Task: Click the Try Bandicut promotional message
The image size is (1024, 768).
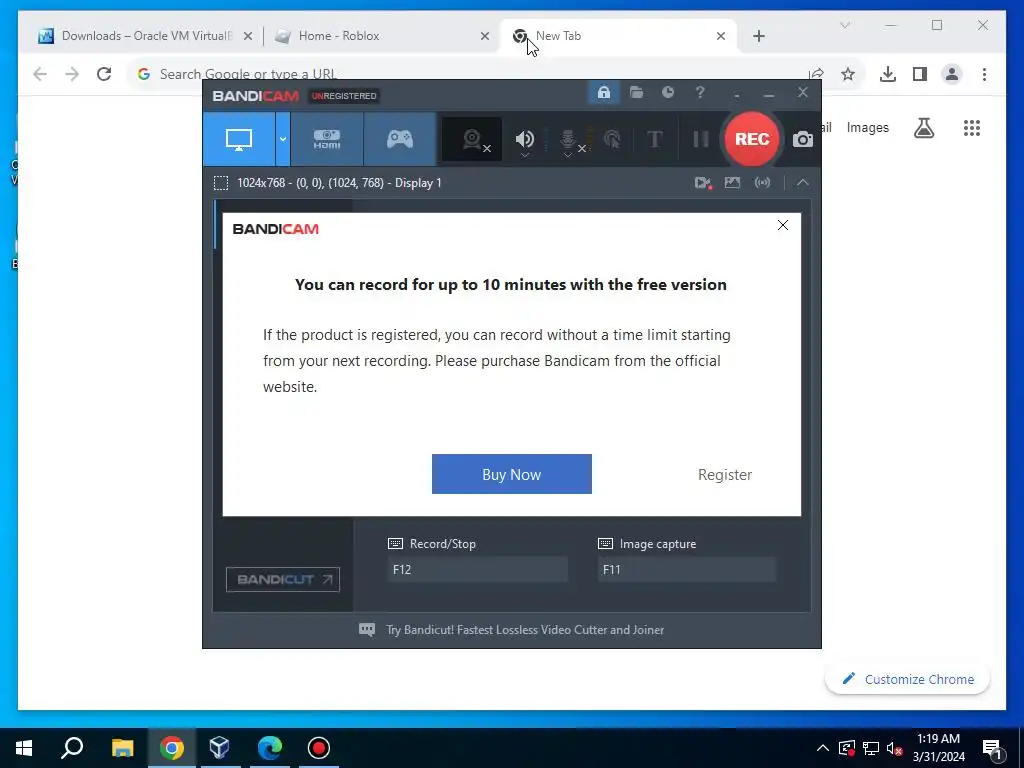Action: tap(525, 630)
